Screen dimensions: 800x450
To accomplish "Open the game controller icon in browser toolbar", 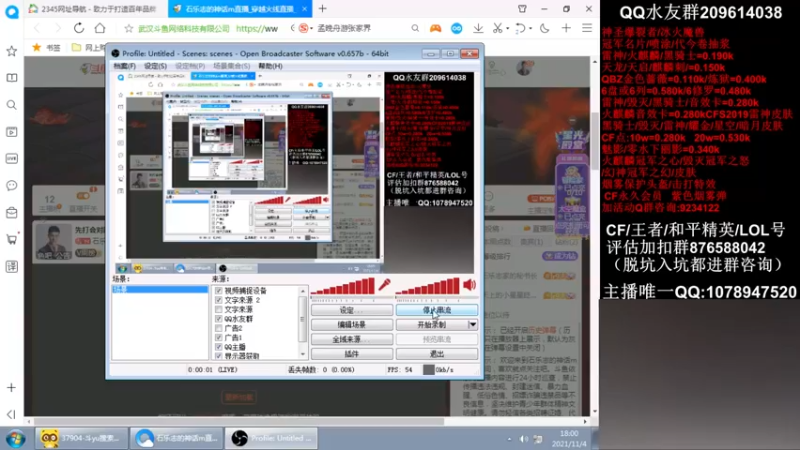I will pyautogui.click(x=435, y=28).
